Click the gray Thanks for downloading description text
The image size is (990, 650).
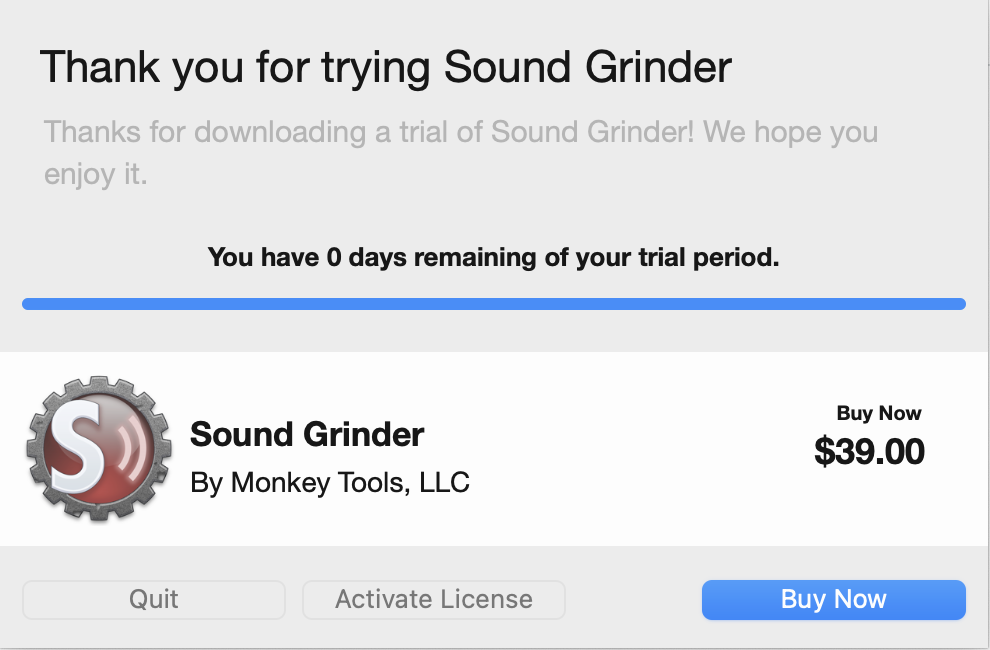(460, 153)
